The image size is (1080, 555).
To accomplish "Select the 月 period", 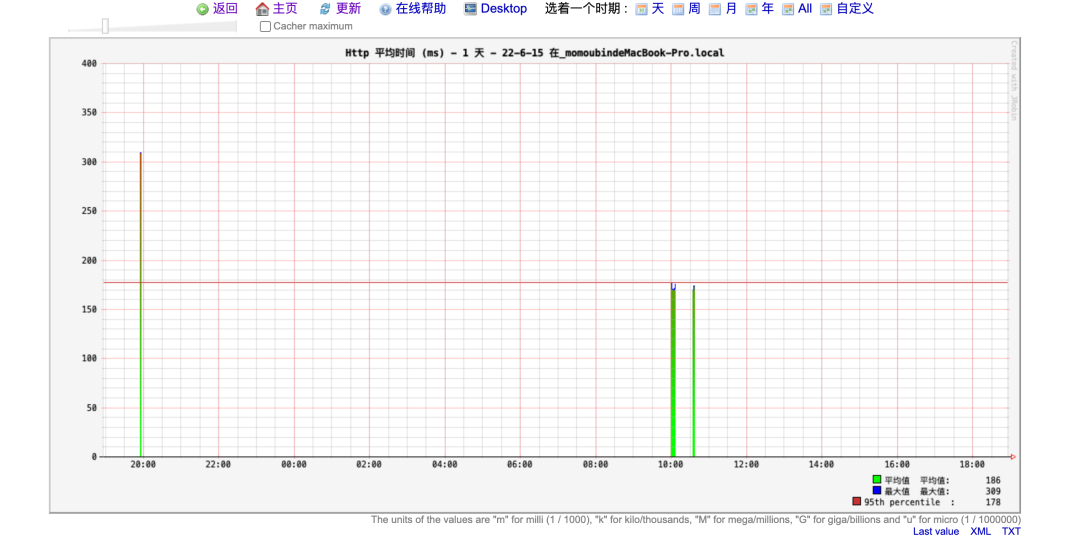I will tap(731, 8).
